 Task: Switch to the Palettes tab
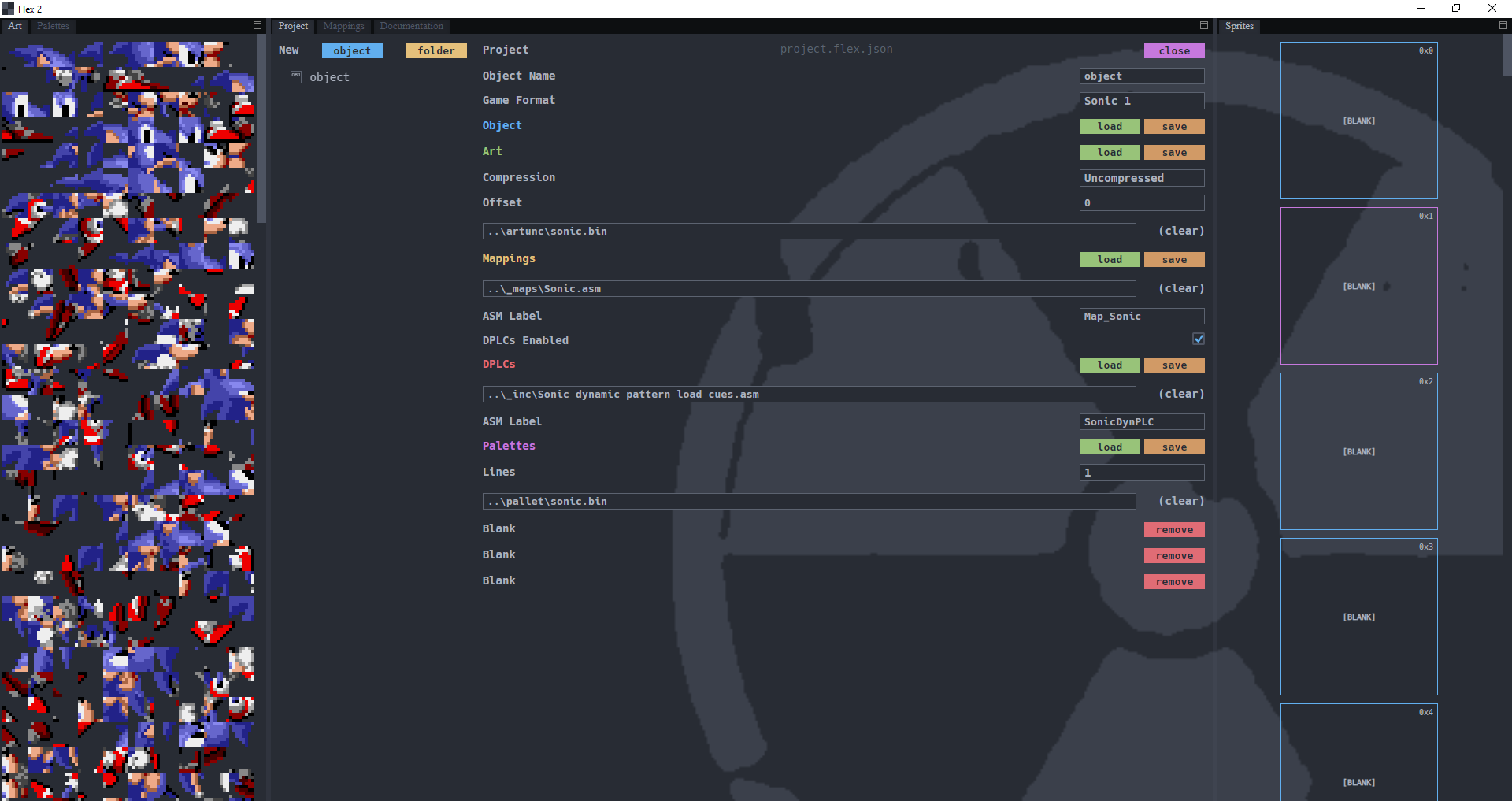(x=53, y=26)
